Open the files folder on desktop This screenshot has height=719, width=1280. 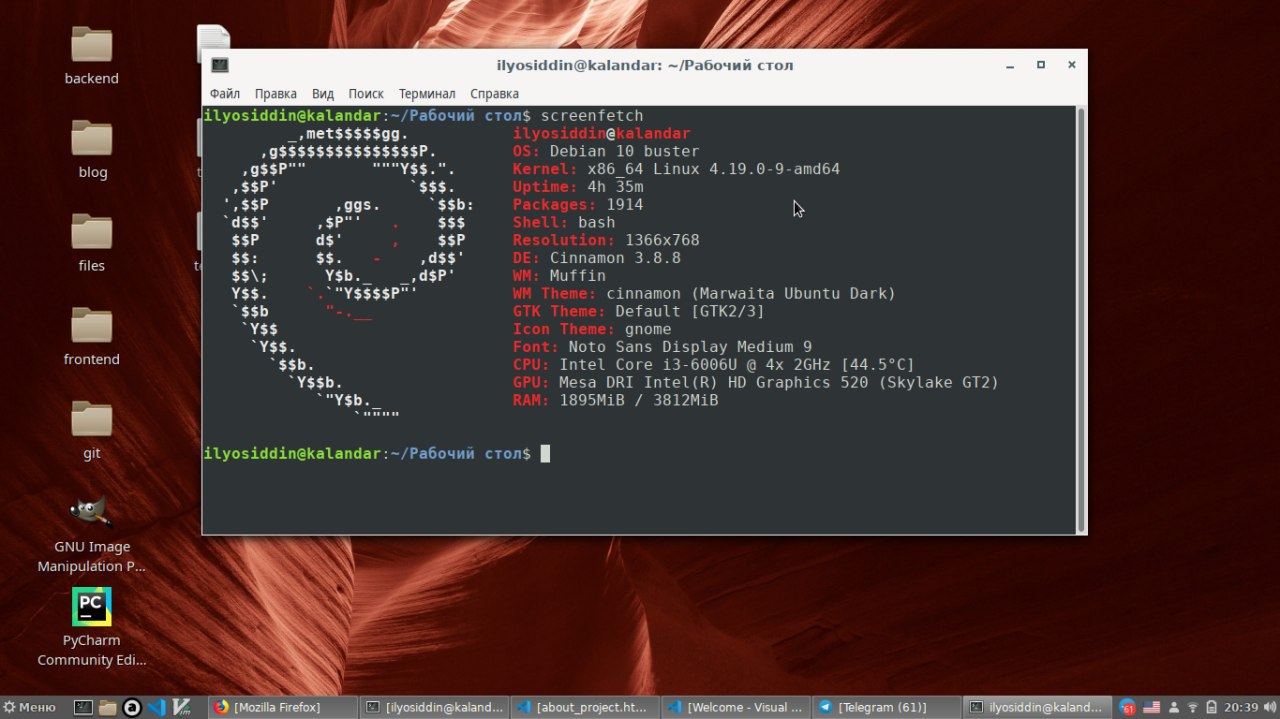(x=92, y=242)
